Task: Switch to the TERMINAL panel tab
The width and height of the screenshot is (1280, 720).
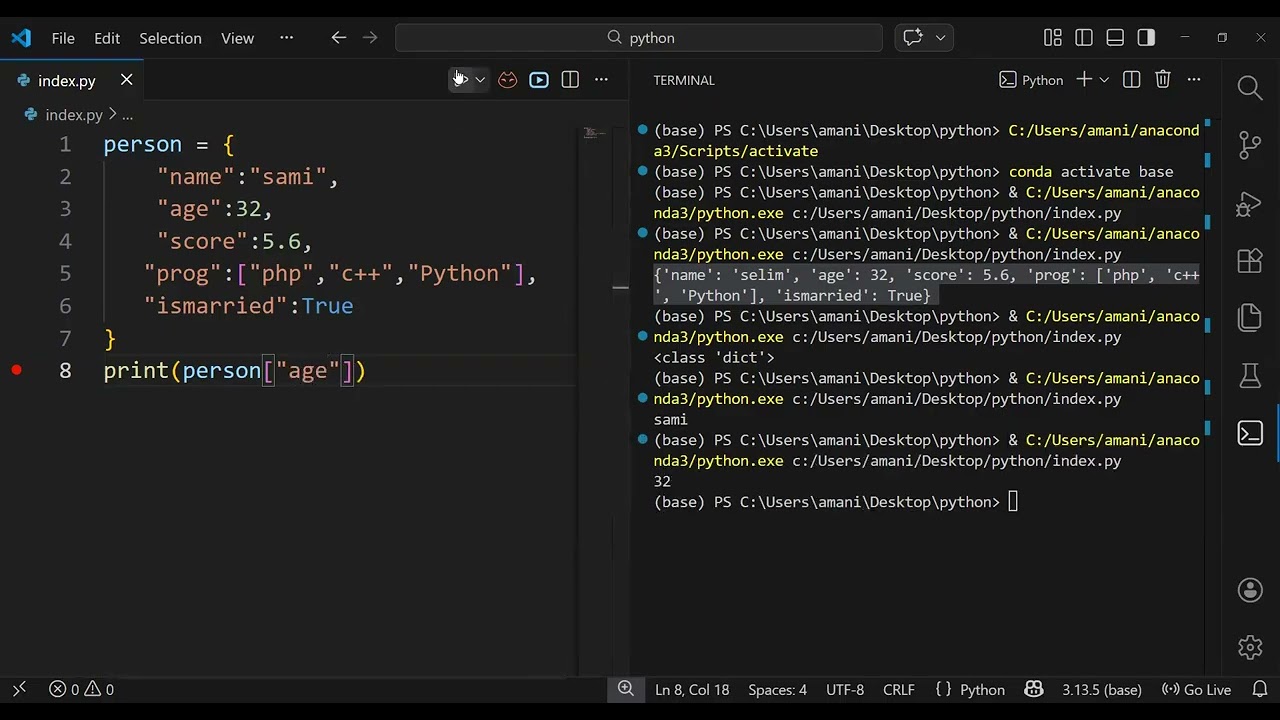Action: (684, 80)
